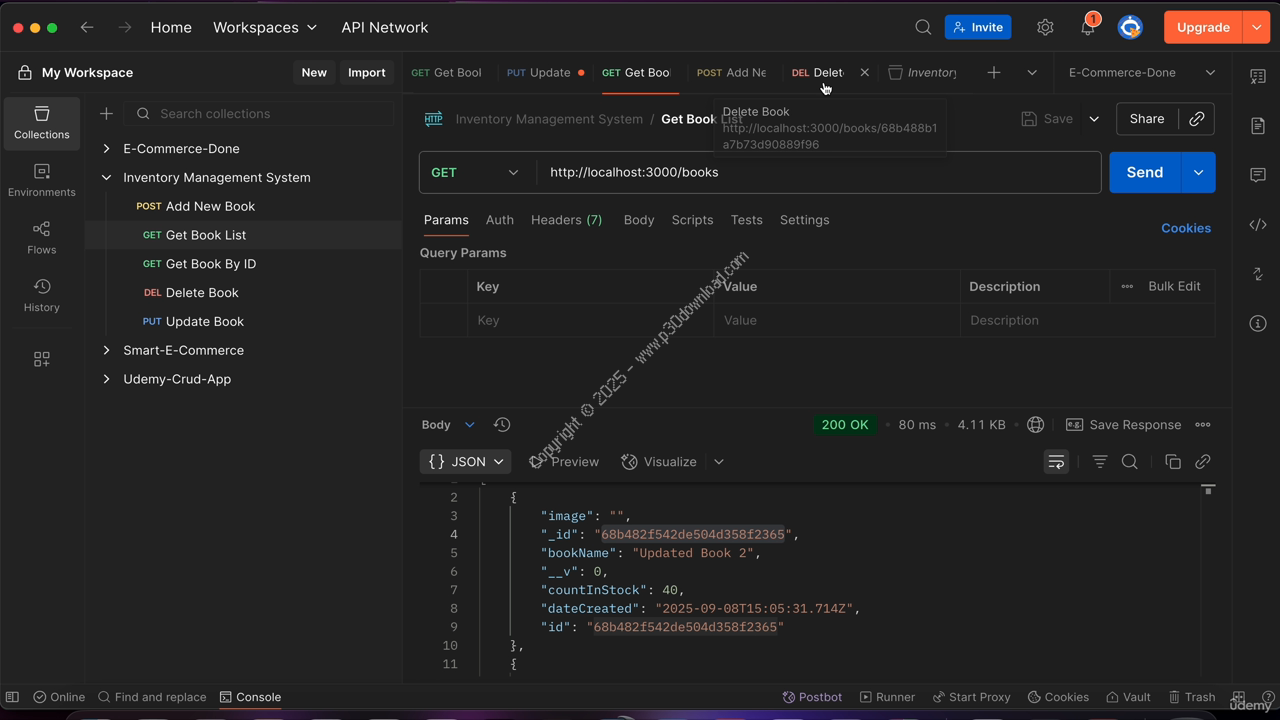
Task: Select Delete Book request in the collection
Action: (202, 293)
